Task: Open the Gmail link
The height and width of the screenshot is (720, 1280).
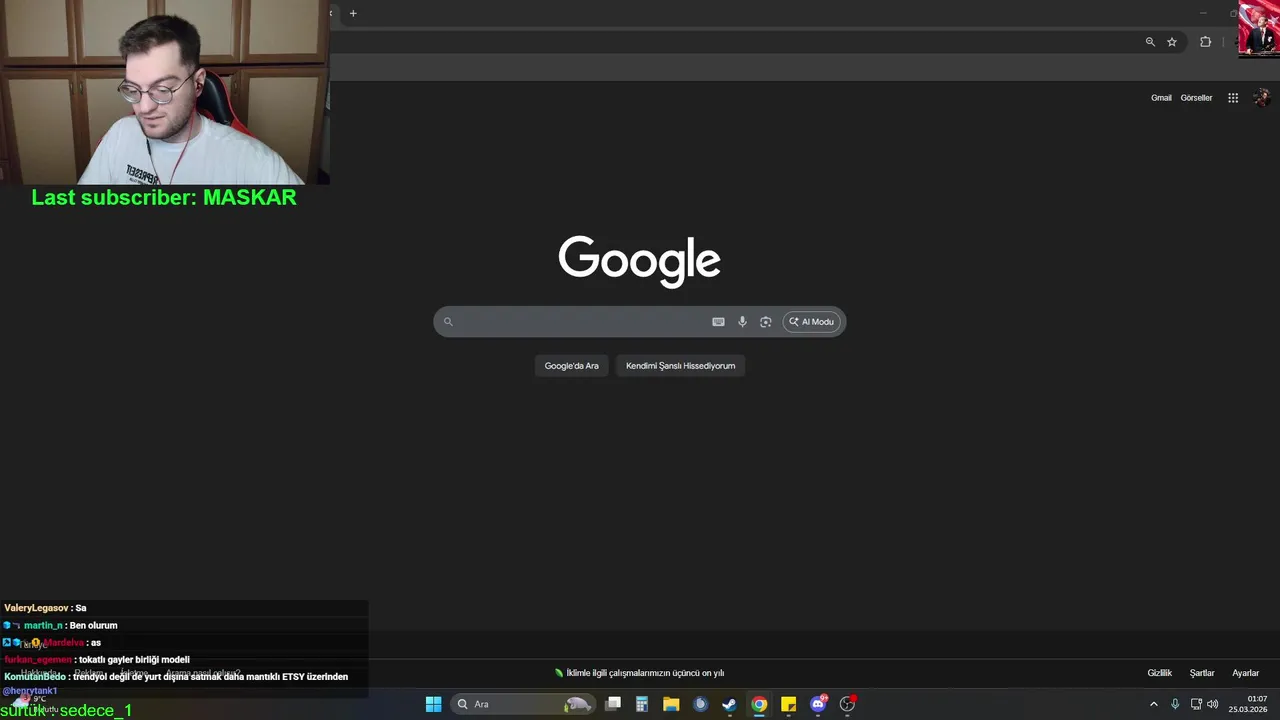Action: [x=1161, y=98]
